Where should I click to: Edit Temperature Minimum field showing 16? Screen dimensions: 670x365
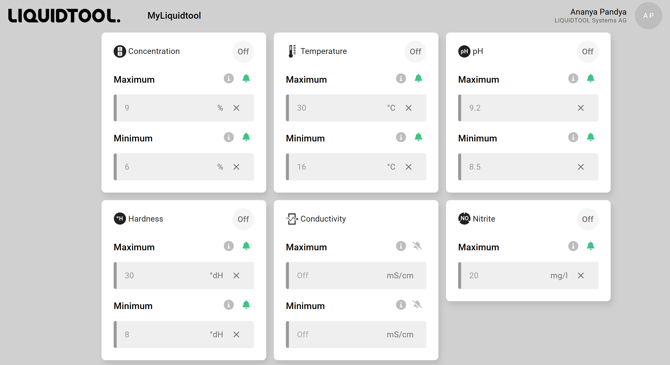(x=356, y=167)
